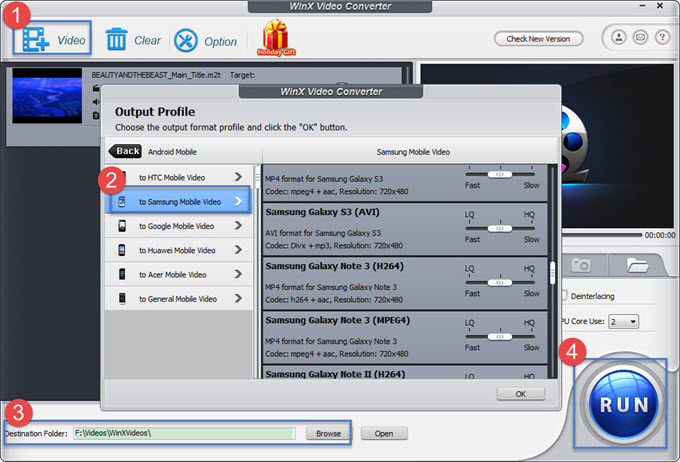The image size is (680, 462).
Task: Expand to General Mobile Video chevron
Action: pos(238,298)
